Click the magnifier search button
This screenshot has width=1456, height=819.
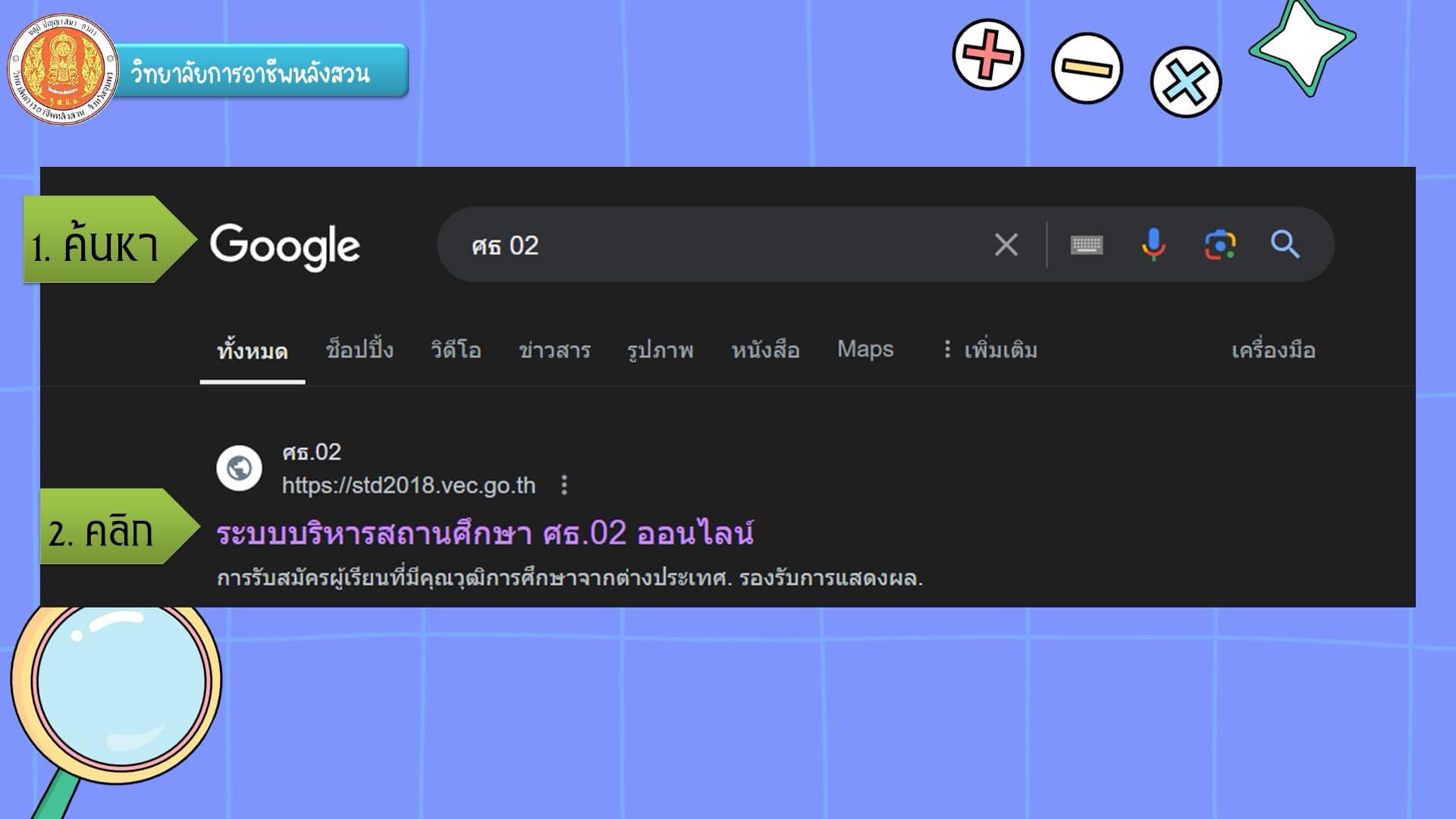[x=1285, y=245]
